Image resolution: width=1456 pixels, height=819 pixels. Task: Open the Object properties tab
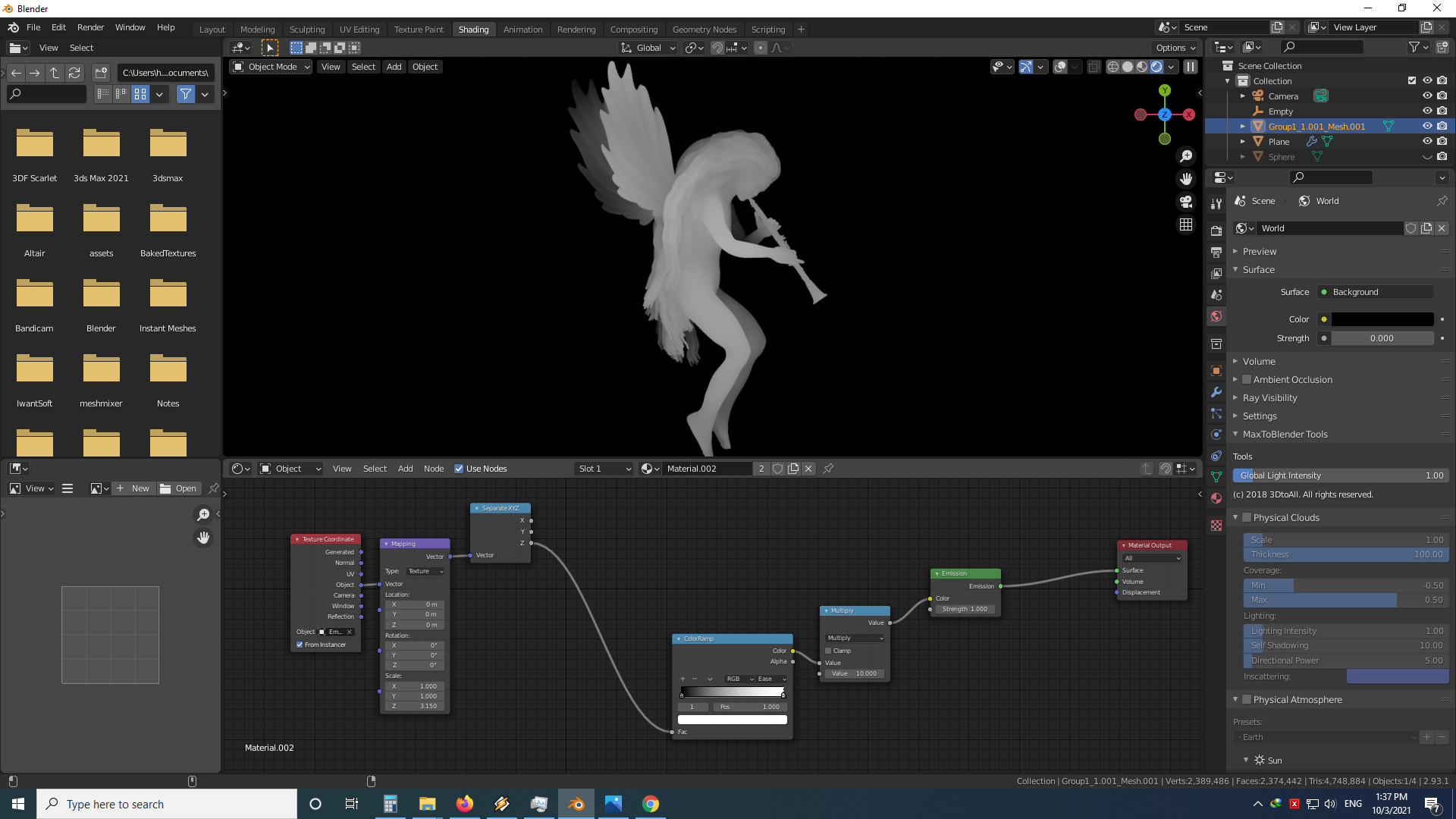tap(1216, 371)
